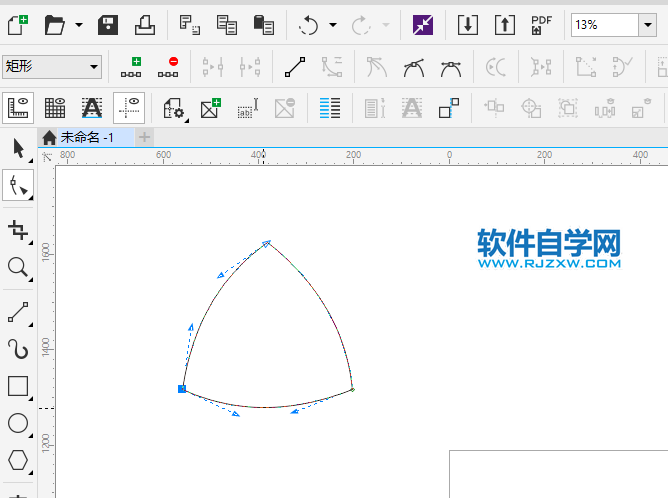Click the Save floppy disk icon
The width and height of the screenshot is (668, 498).
(x=108, y=25)
